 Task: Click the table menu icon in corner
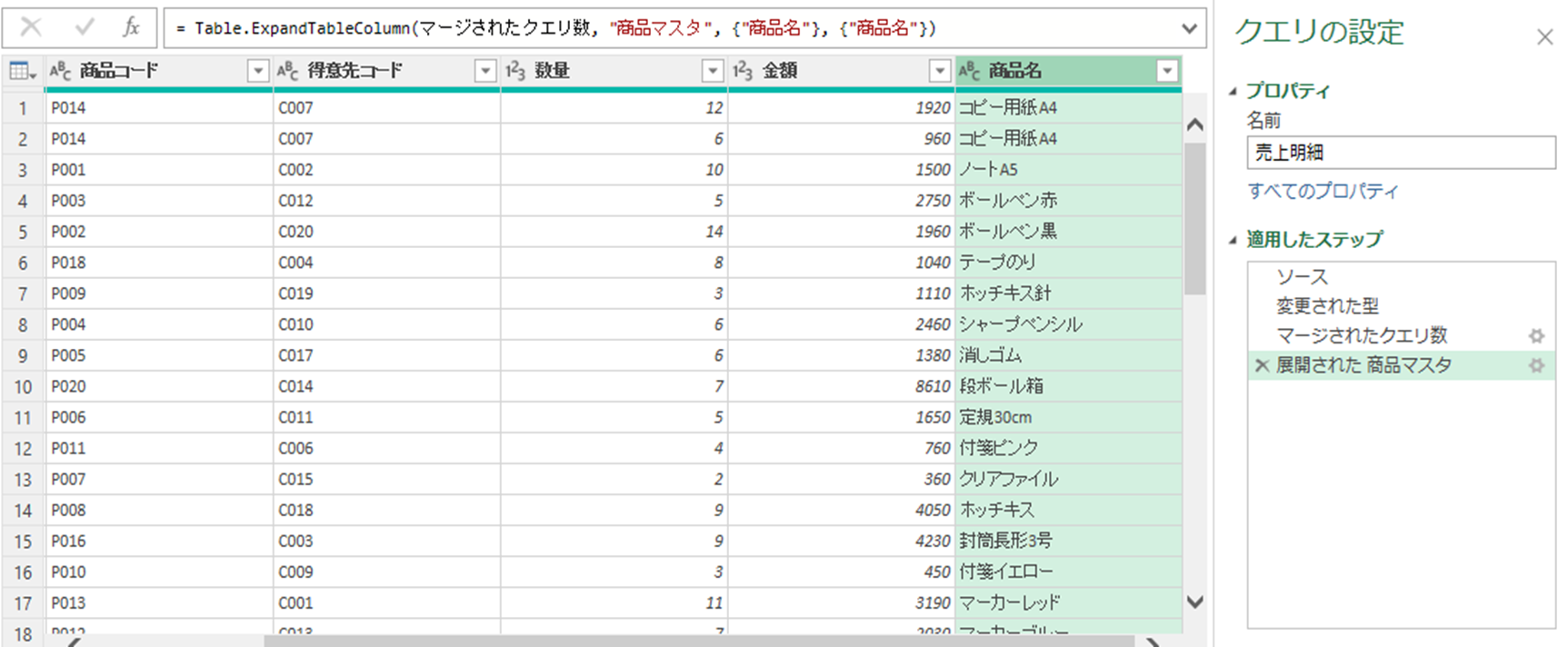22,71
